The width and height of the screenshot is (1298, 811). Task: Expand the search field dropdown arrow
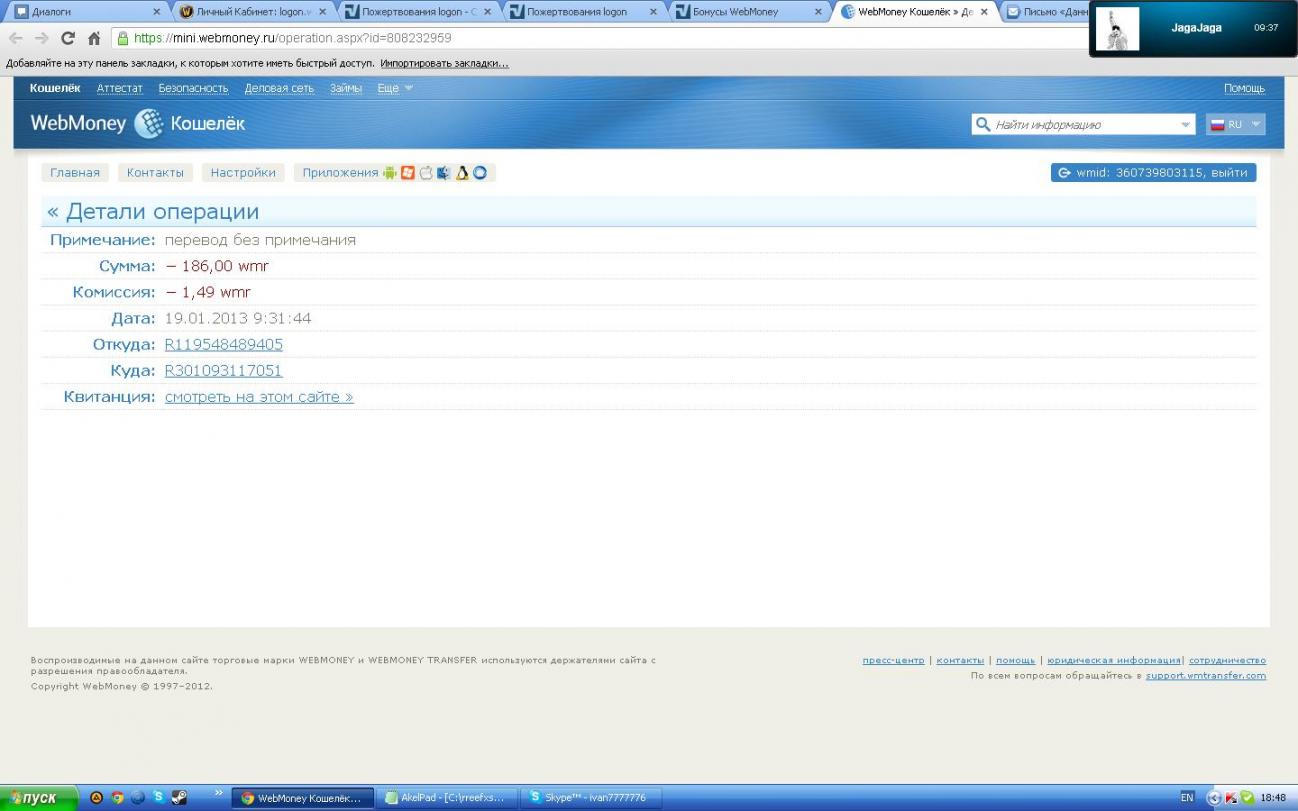(1185, 125)
